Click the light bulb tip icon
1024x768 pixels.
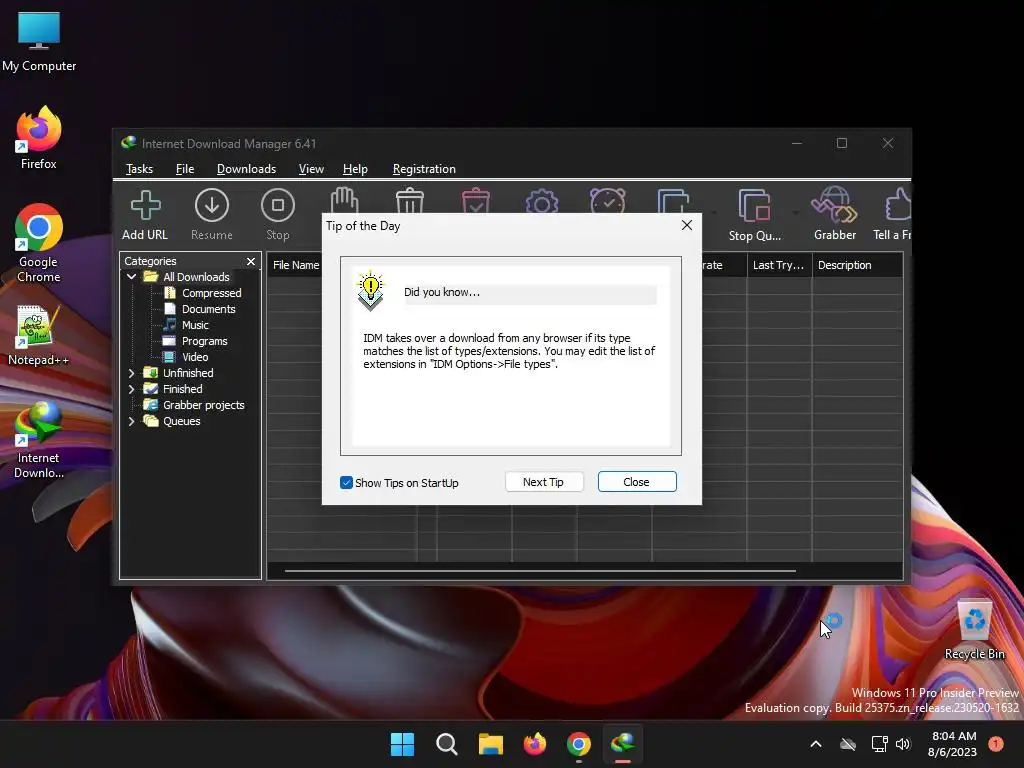[x=370, y=290]
